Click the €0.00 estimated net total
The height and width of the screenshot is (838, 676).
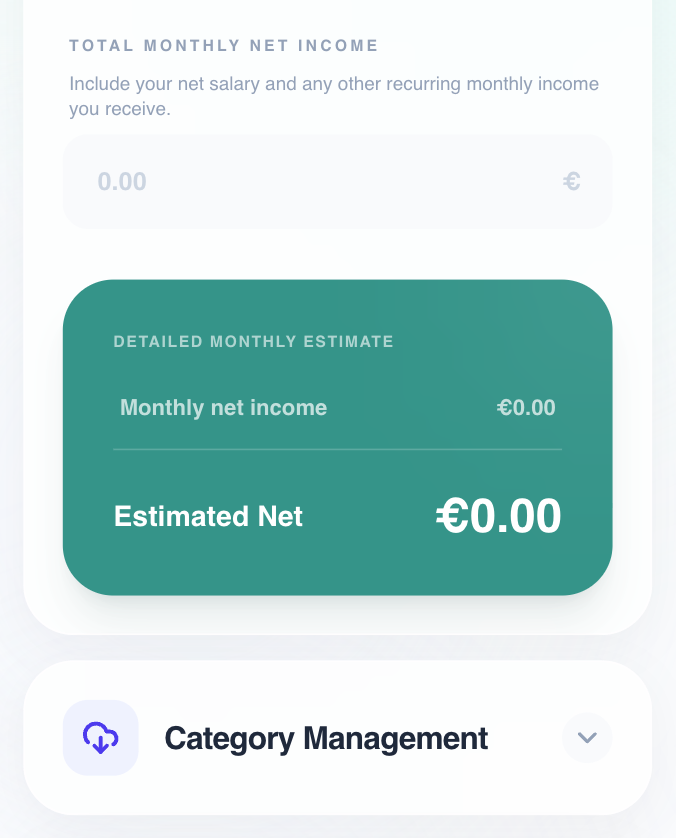498,514
